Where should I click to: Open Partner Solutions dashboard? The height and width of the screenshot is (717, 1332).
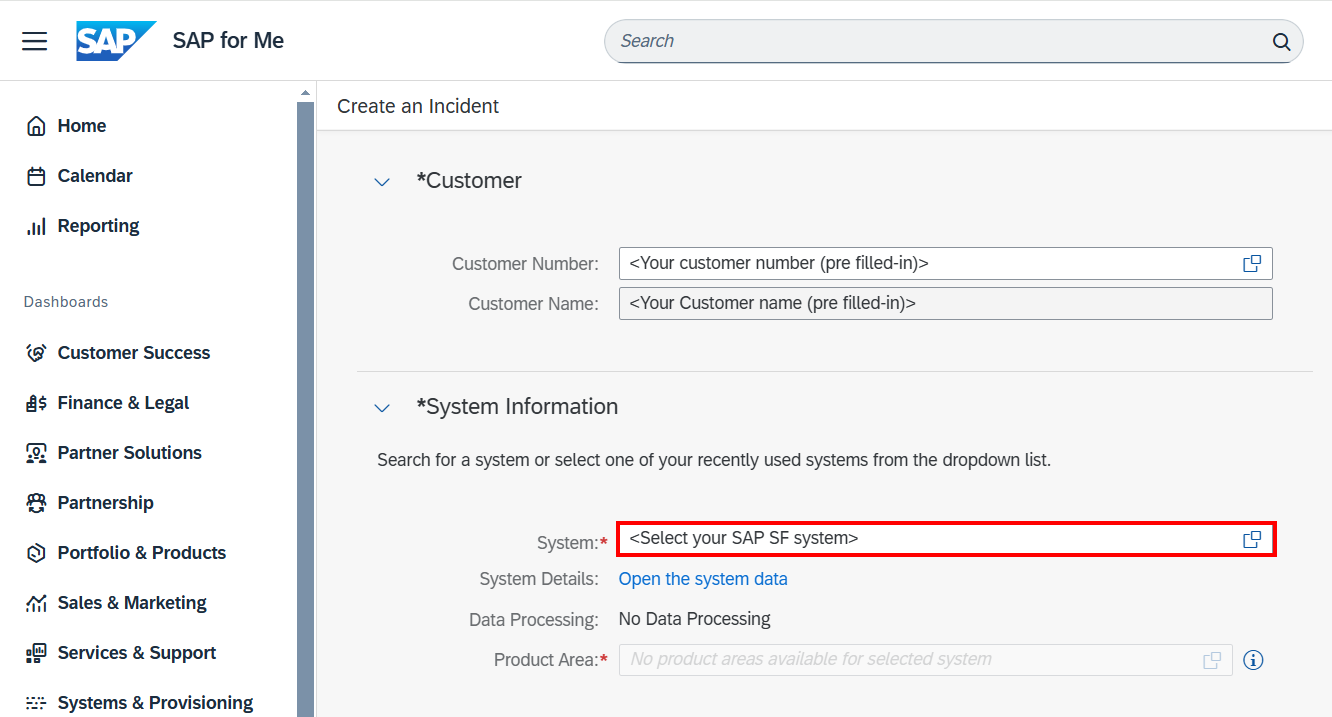pyautogui.click(x=130, y=453)
